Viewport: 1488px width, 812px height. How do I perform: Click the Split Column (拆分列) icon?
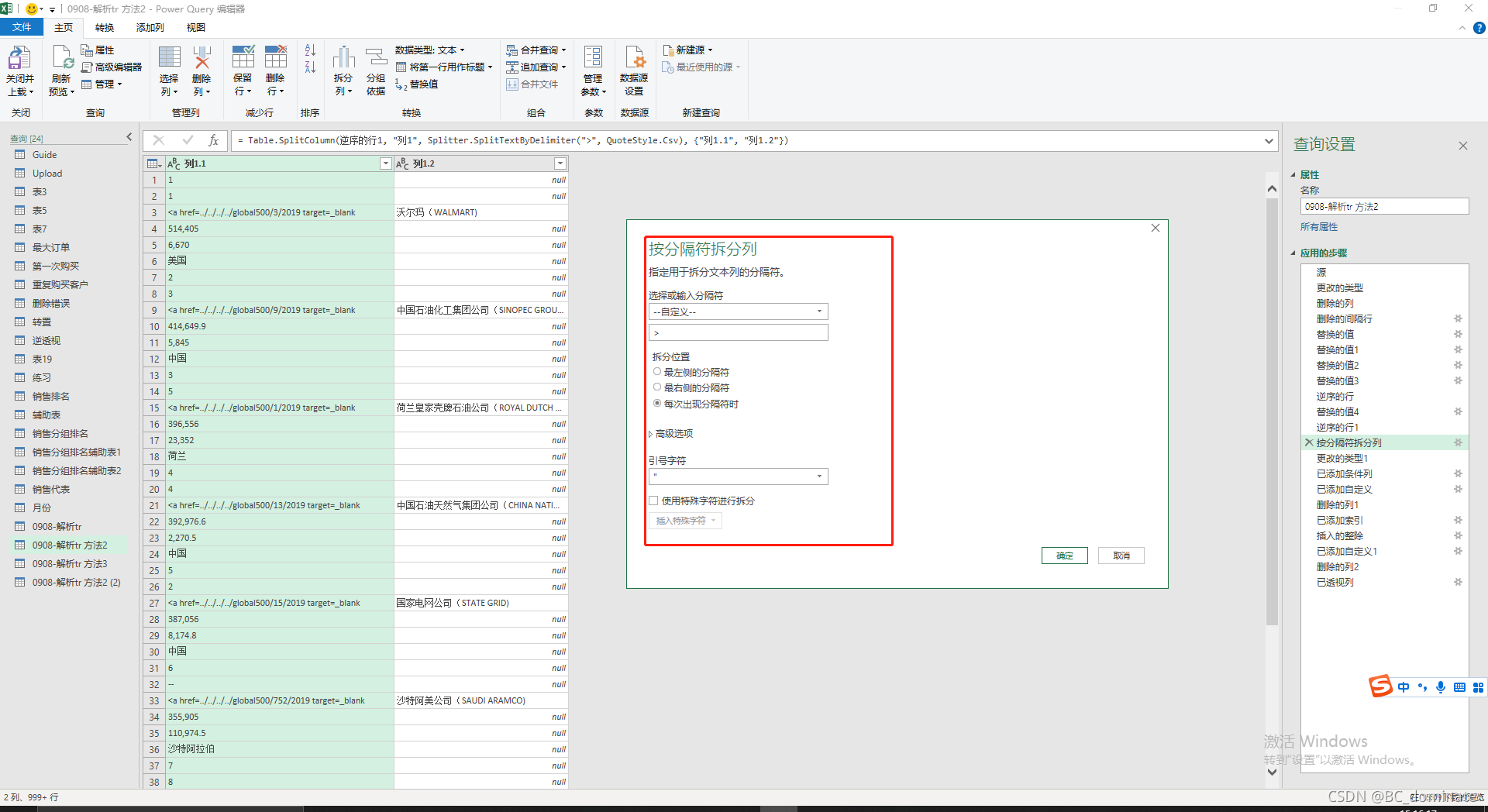point(343,59)
